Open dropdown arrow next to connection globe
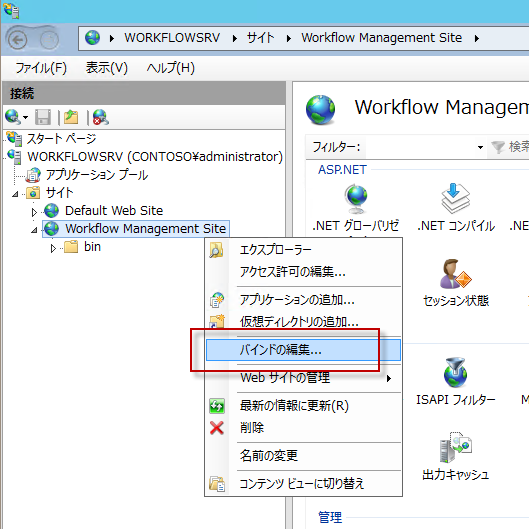The width and height of the screenshot is (529, 529). point(26,118)
